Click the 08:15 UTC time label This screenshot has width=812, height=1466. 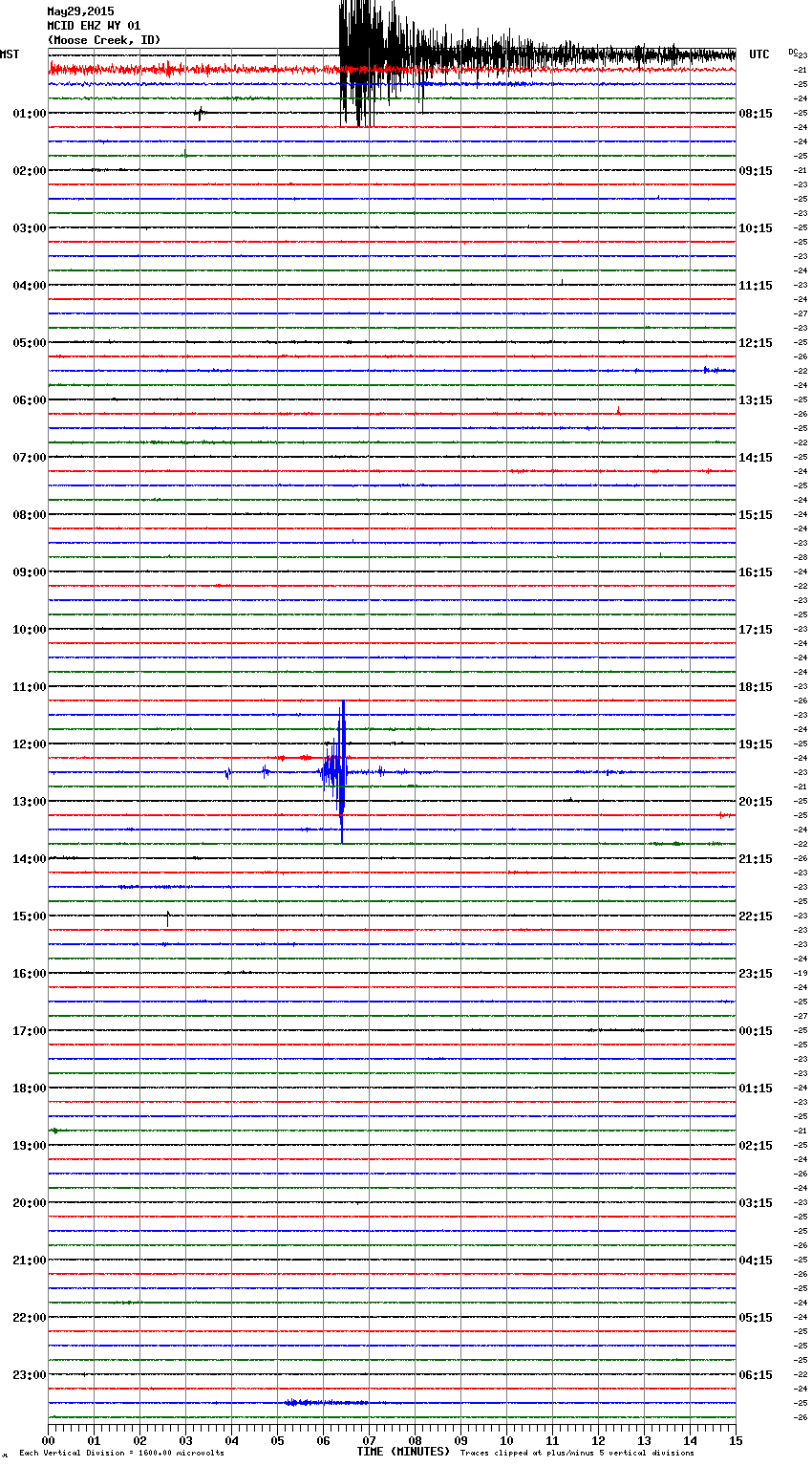coord(756,114)
